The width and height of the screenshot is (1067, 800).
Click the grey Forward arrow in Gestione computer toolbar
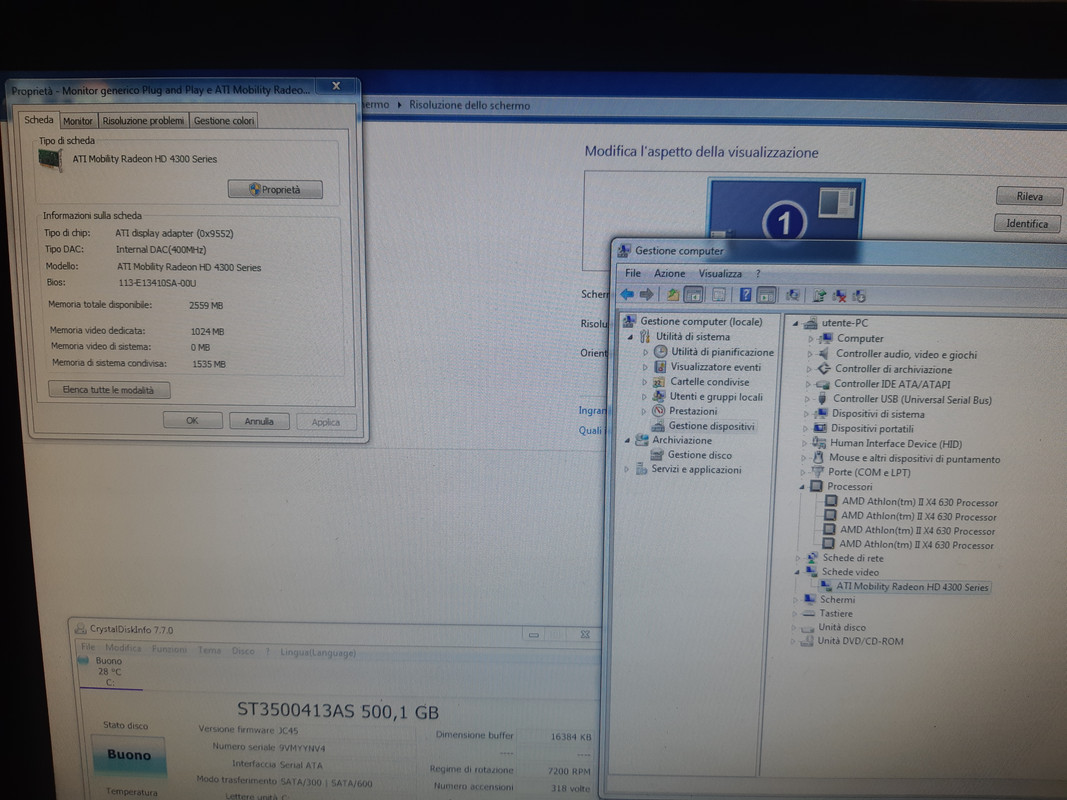tap(646, 295)
